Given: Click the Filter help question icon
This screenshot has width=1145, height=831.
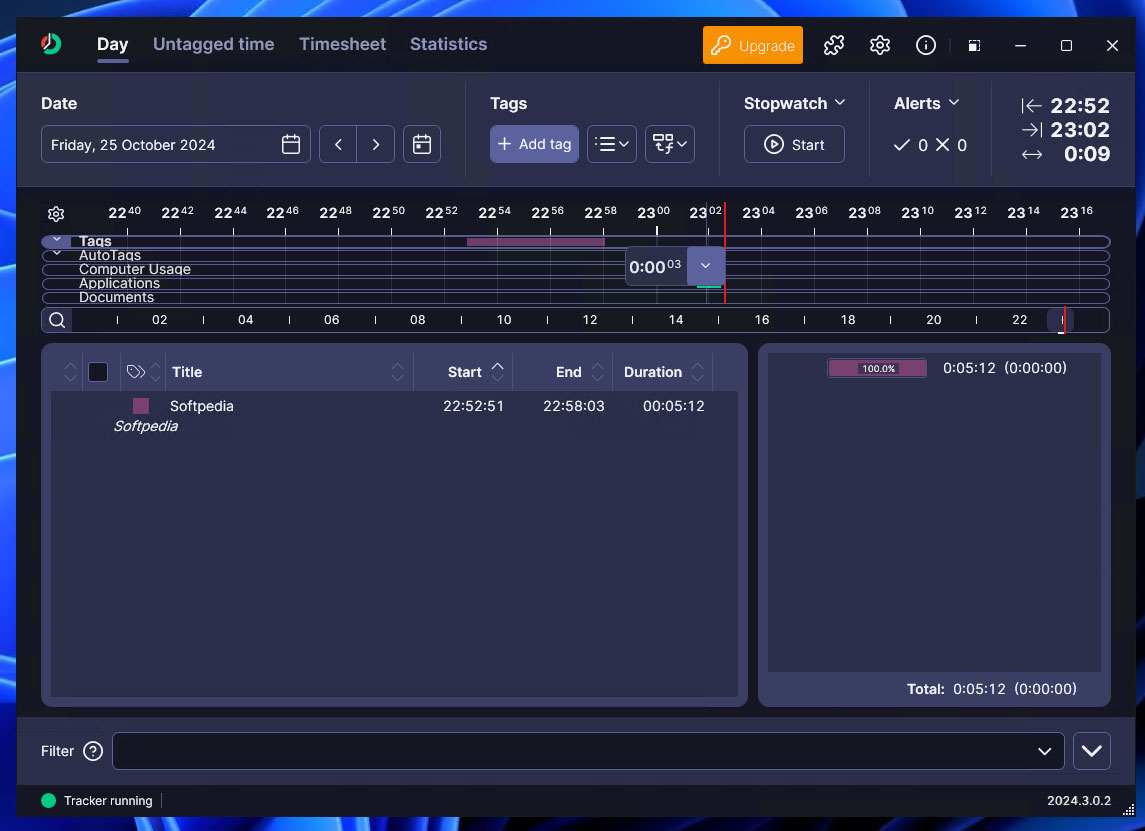Looking at the screenshot, I should tap(93, 751).
